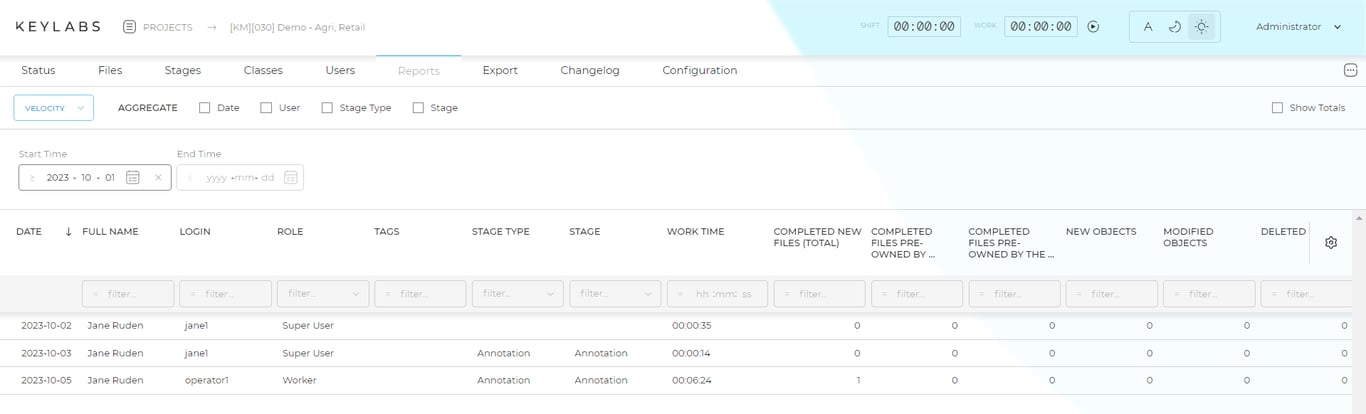Open the Stage filter dropdown

(615, 294)
